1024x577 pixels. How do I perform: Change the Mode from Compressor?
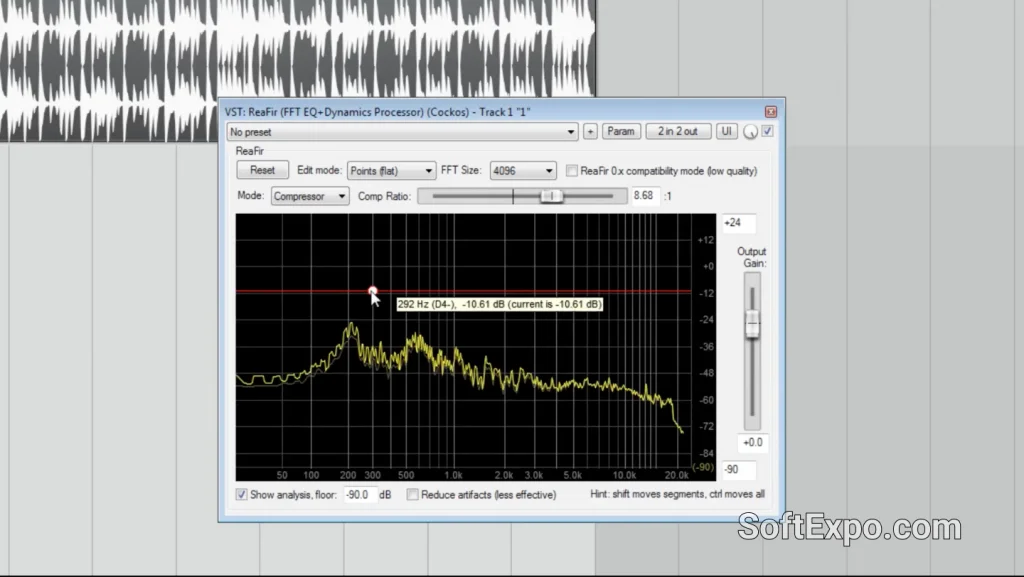click(309, 196)
